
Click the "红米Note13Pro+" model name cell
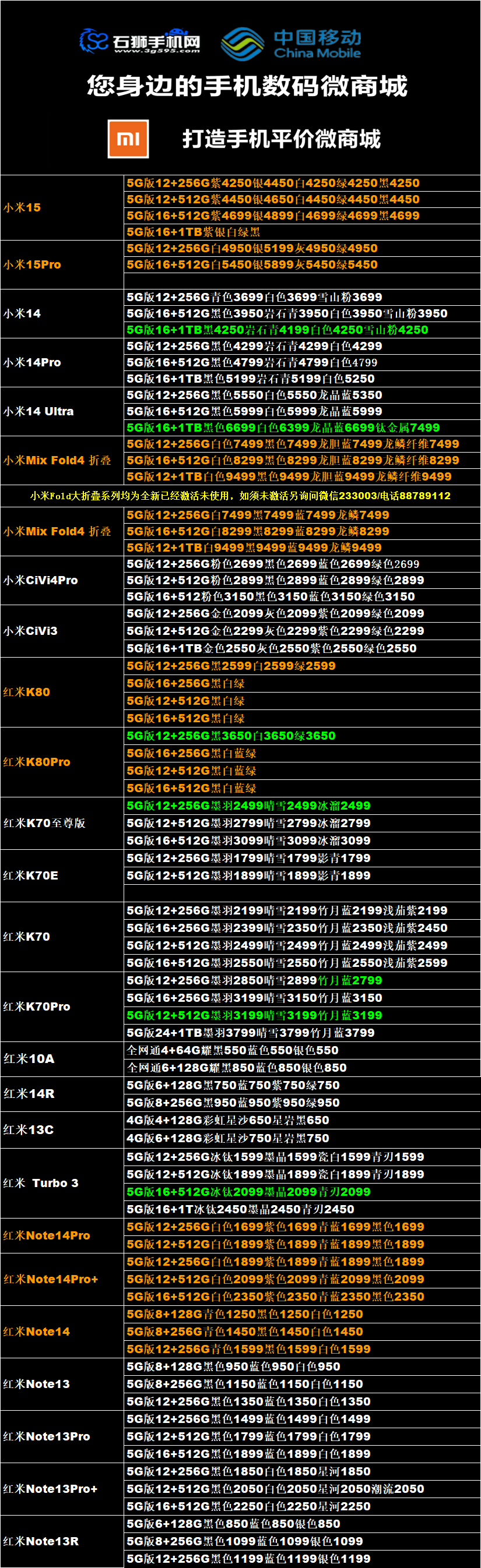(x=62, y=1489)
